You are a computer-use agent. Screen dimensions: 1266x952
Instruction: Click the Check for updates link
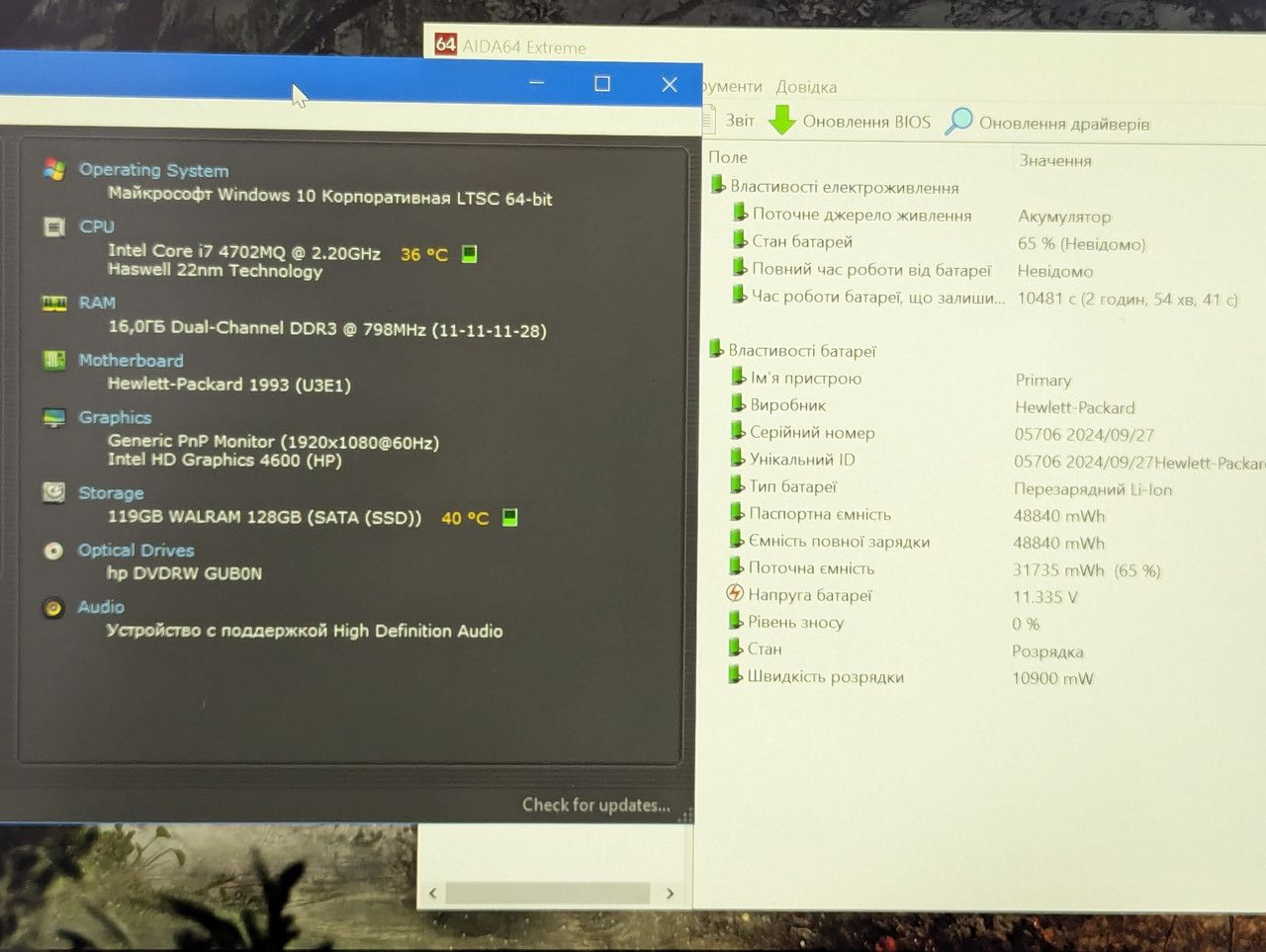[x=596, y=805]
